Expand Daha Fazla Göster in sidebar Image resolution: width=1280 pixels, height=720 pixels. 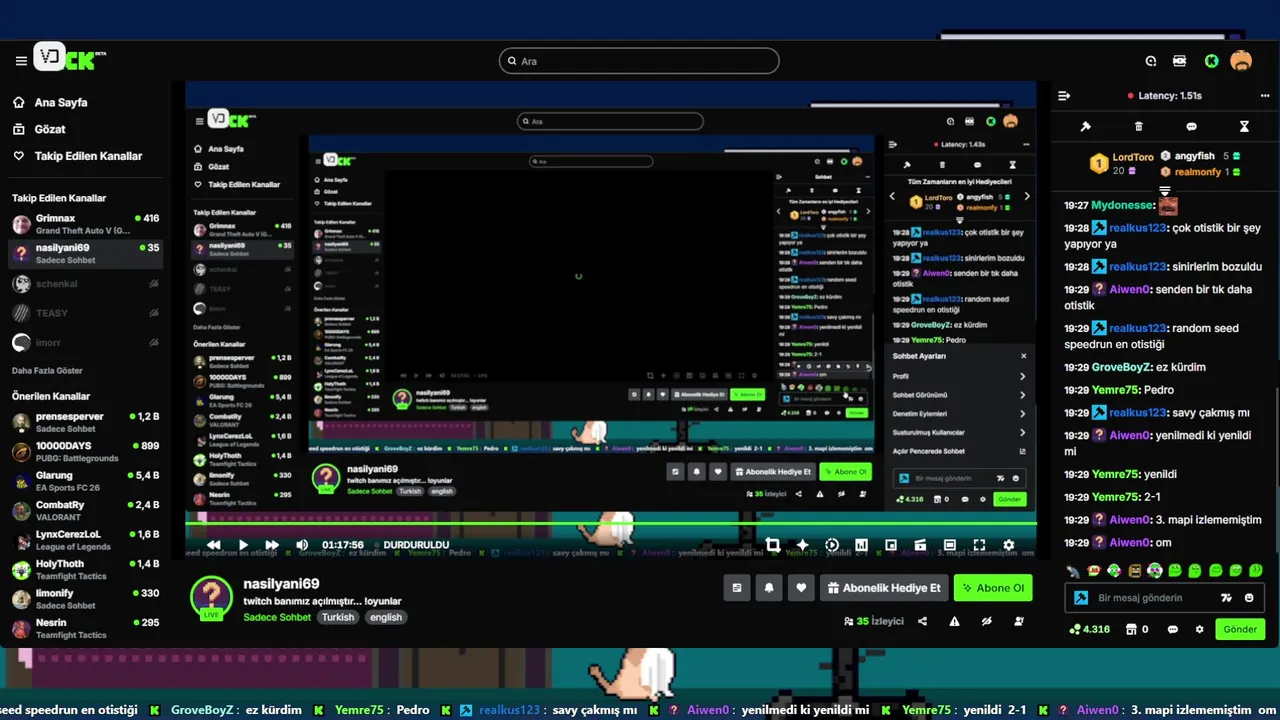(x=47, y=370)
